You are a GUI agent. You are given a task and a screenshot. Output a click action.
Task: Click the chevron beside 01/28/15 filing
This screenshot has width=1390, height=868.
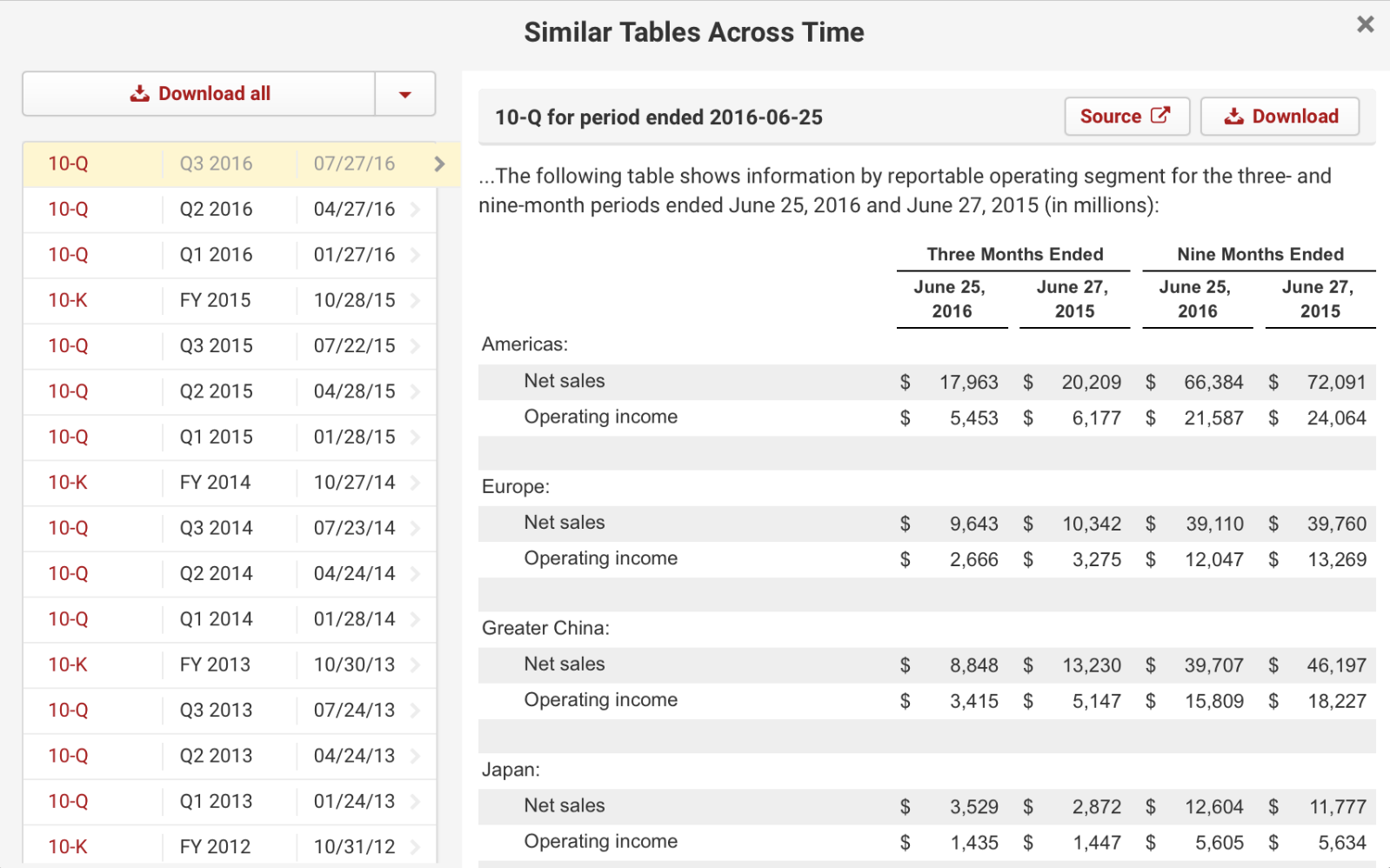click(416, 437)
